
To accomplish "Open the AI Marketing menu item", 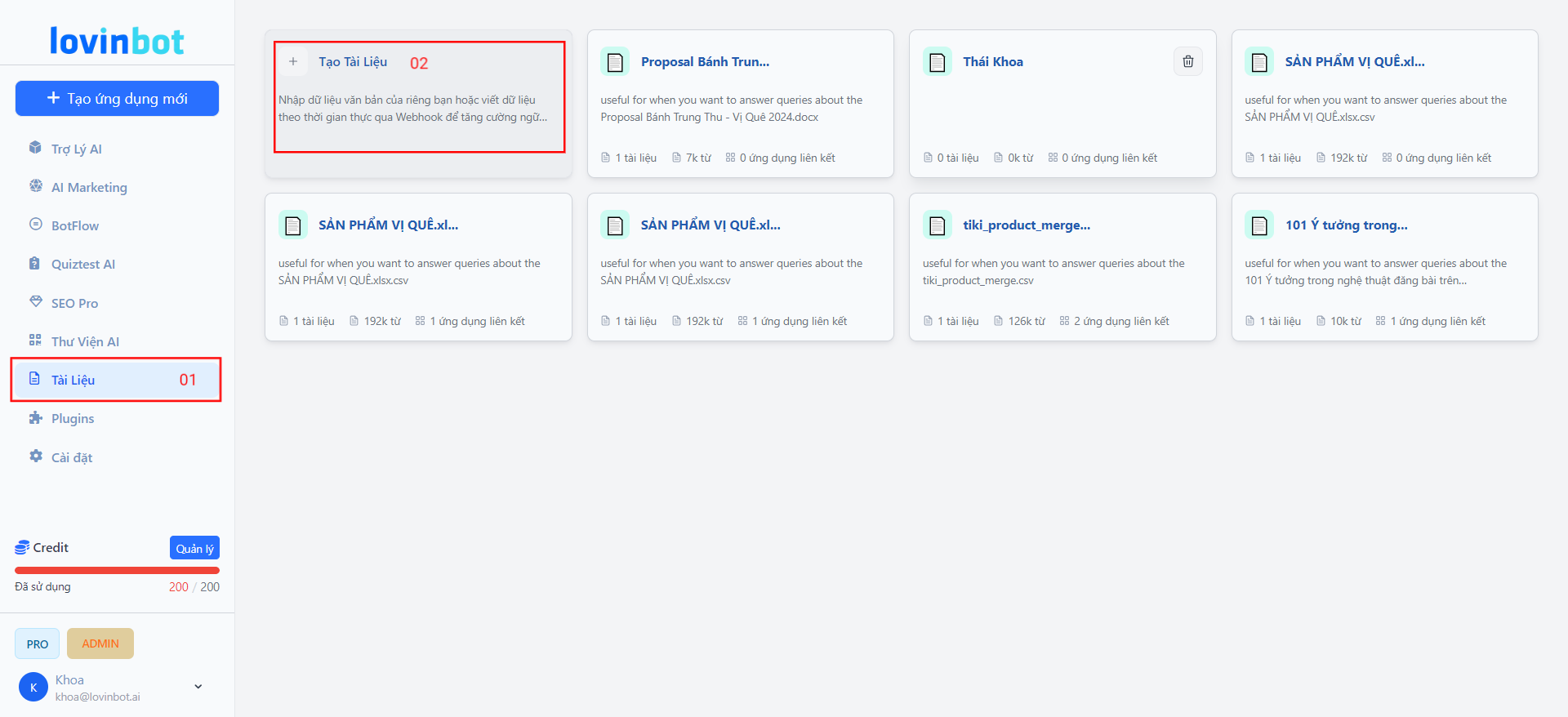I will pyautogui.click(x=89, y=187).
